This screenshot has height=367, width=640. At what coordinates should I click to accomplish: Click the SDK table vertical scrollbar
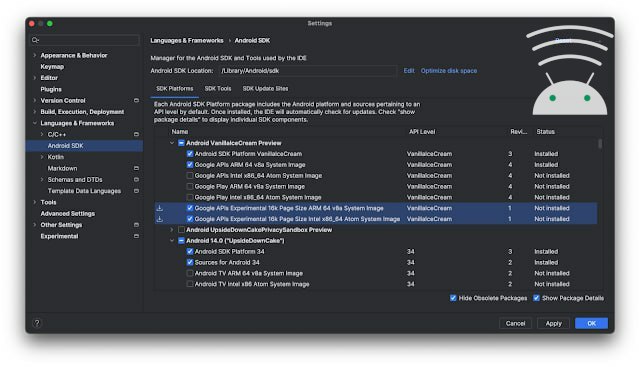click(x=600, y=144)
